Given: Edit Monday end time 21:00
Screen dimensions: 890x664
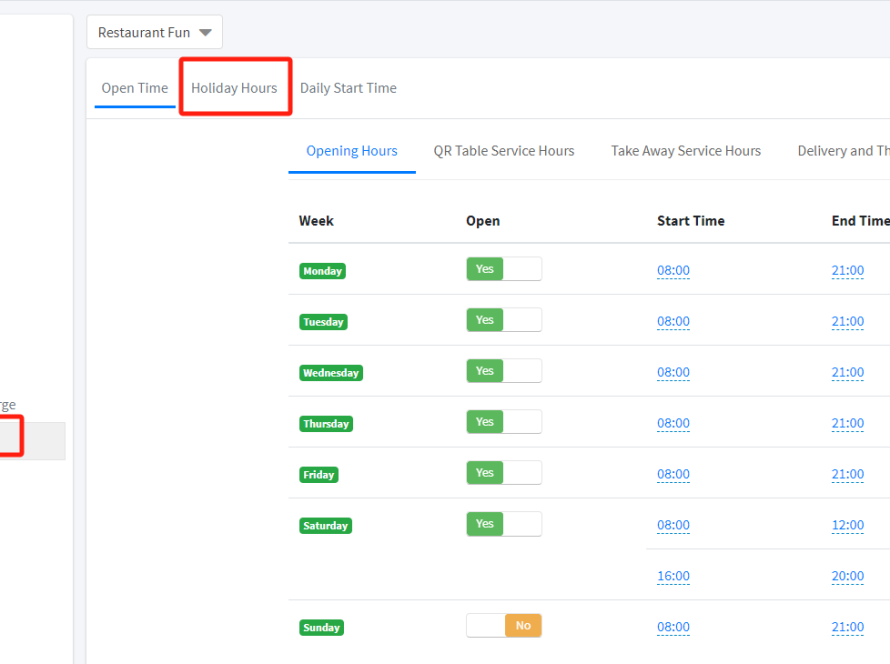Looking at the screenshot, I should click(x=847, y=271).
